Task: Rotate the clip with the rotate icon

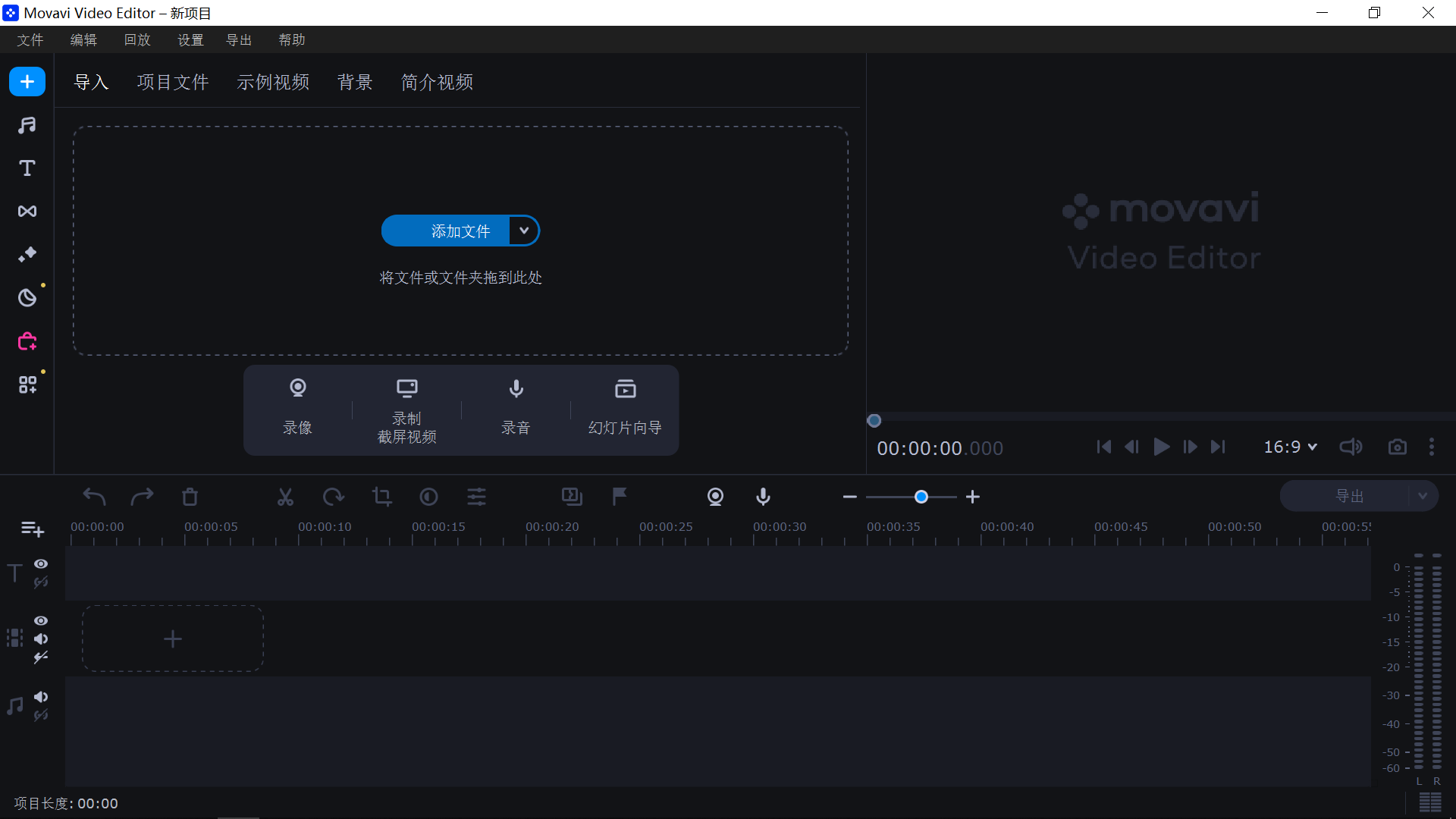Action: [x=333, y=497]
